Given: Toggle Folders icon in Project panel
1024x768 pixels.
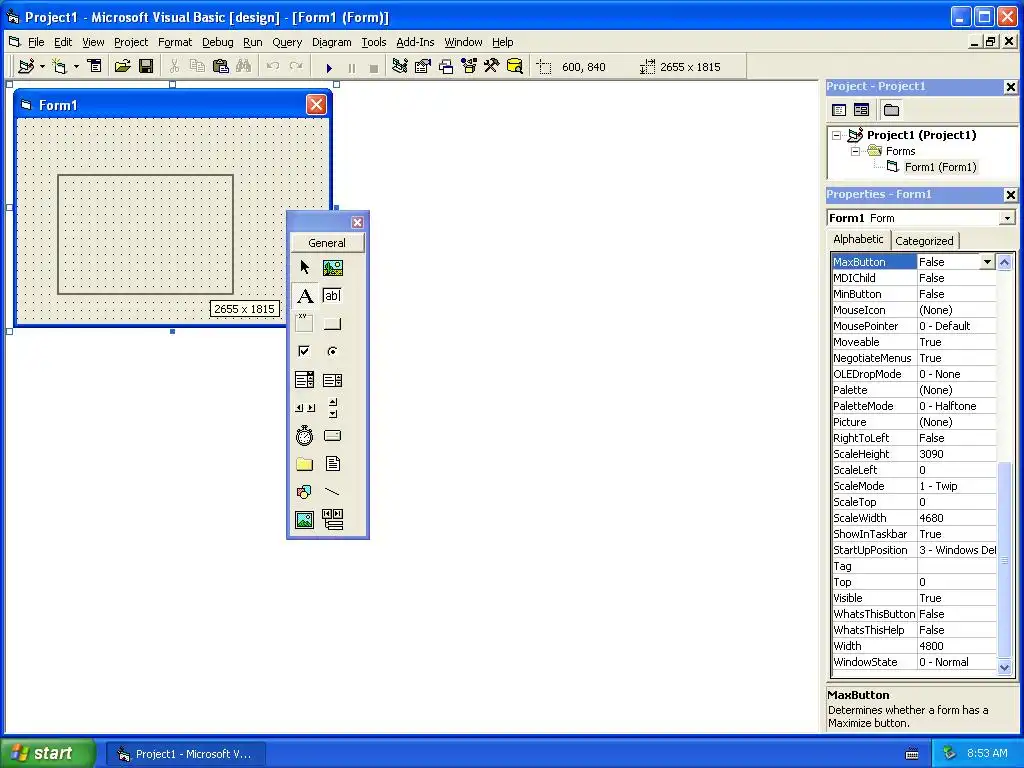Looking at the screenshot, I should (x=891, y=110).
